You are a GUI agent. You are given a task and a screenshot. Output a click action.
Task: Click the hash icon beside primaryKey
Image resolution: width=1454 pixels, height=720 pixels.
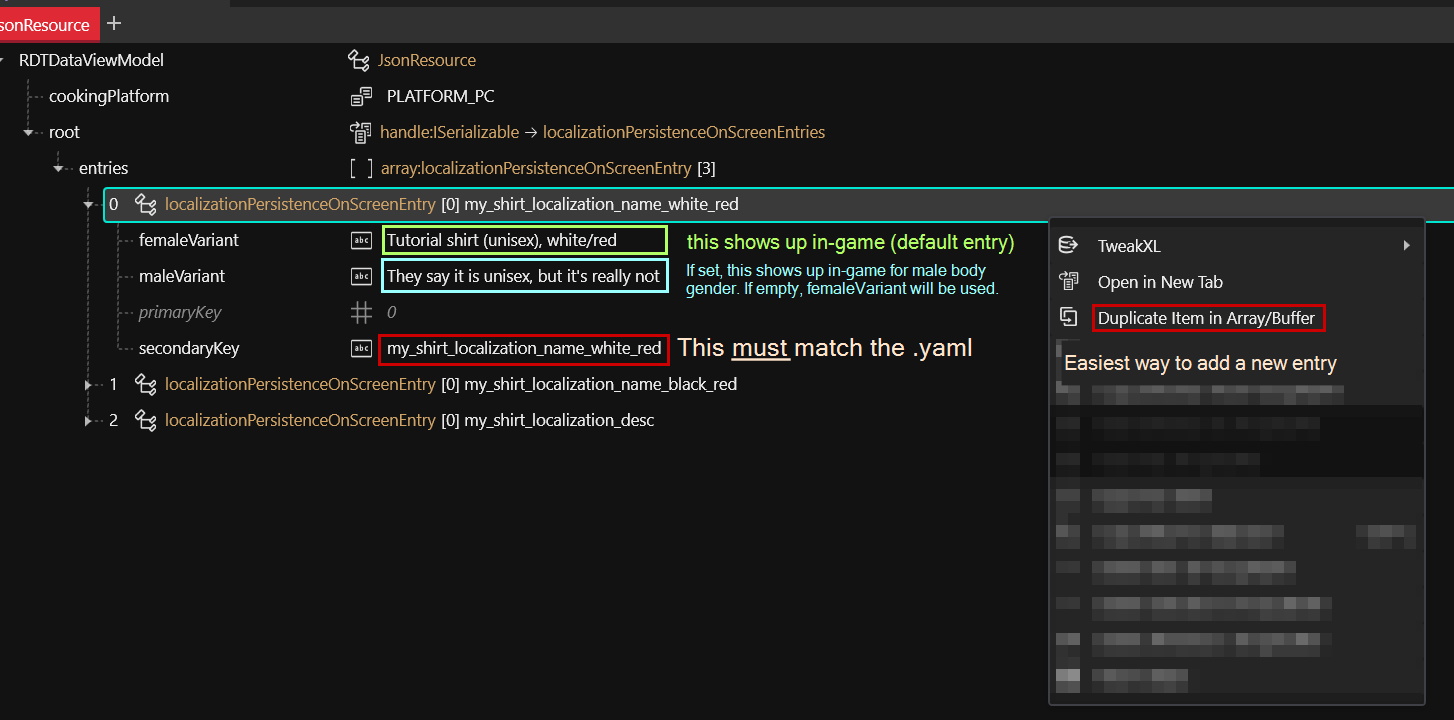[361, 313]
